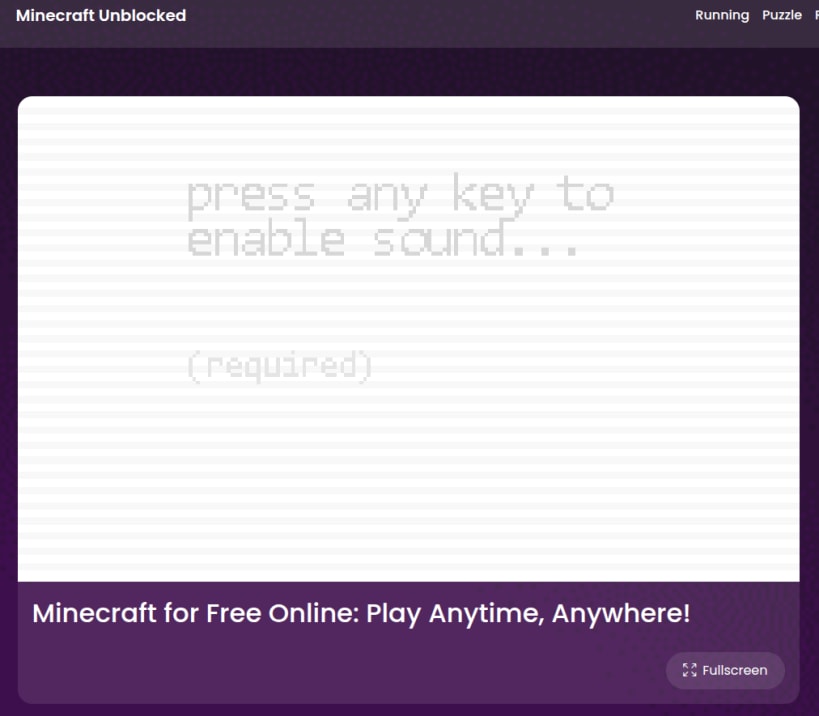Click the word 'sound' on the game screen
The image size is (819, 716).
tap(440, 239)
